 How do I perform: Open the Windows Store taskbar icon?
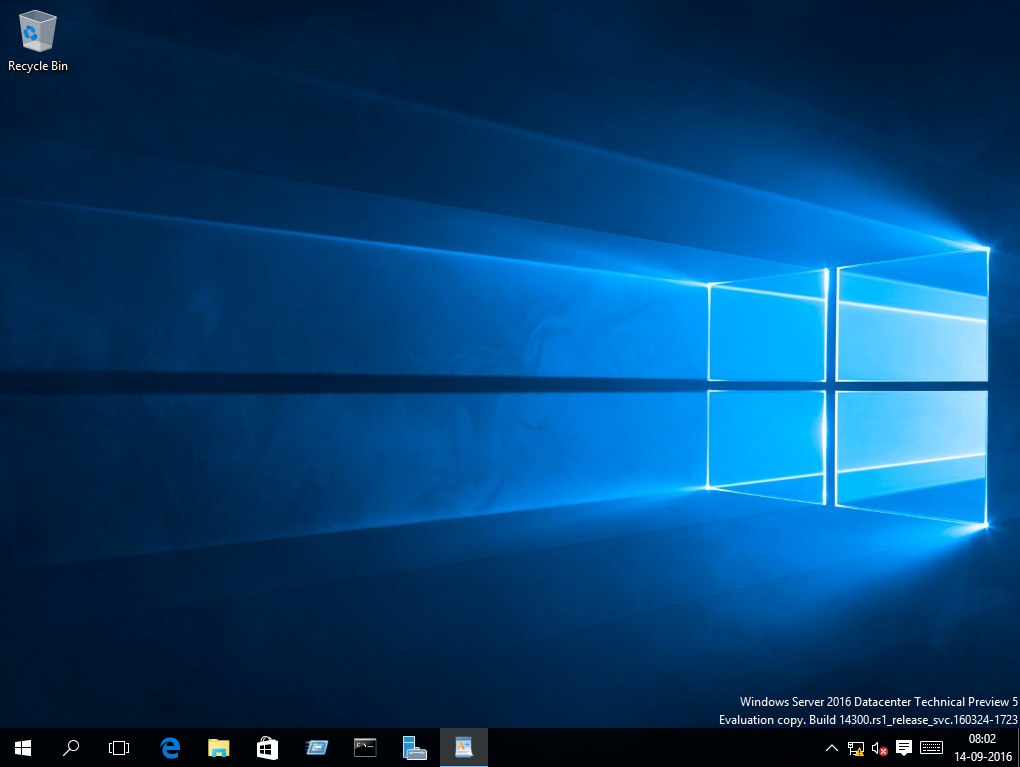pos(267,748)
